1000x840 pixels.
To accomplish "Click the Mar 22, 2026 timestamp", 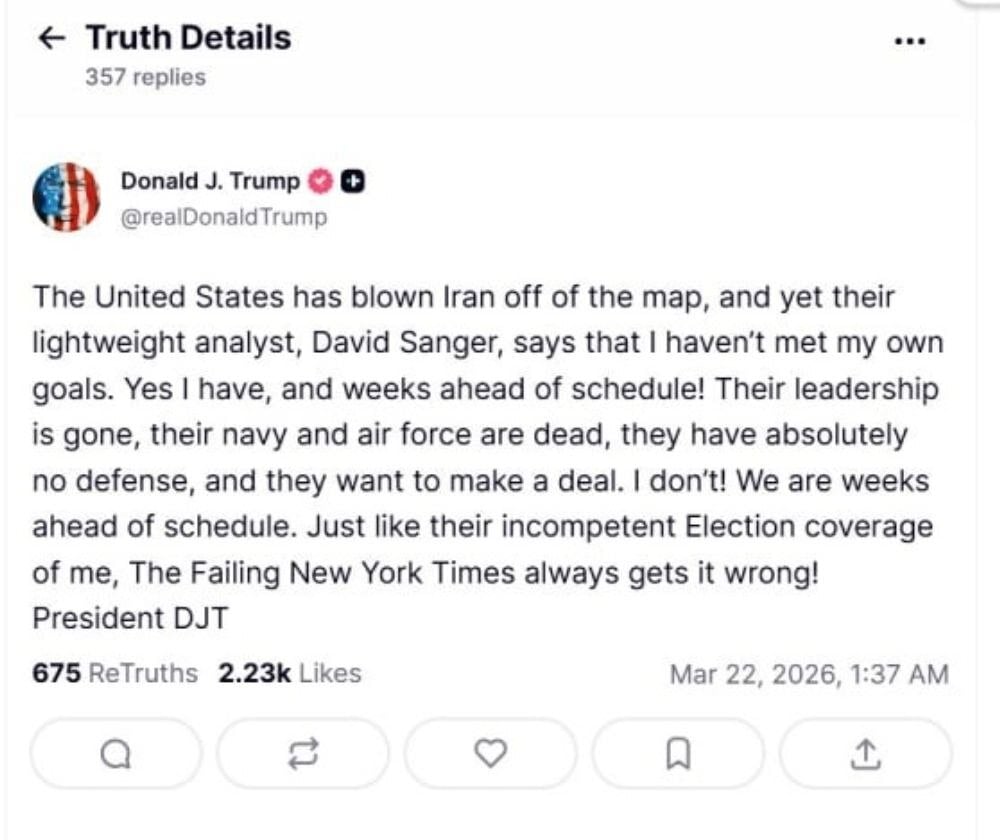I will (x=808, y=674).
